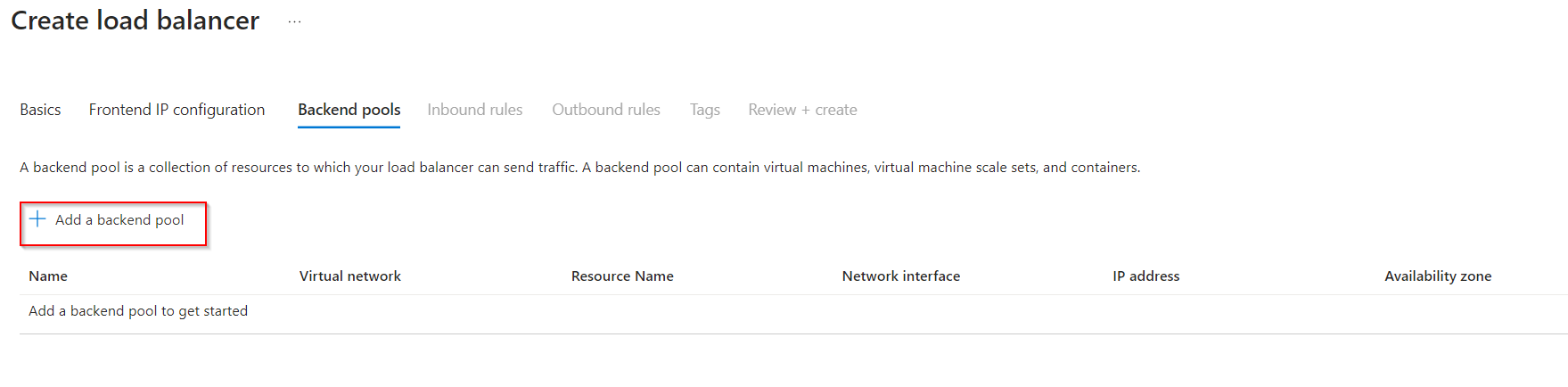Click the 'Add a backend pool to get started' row

point(793,311)
